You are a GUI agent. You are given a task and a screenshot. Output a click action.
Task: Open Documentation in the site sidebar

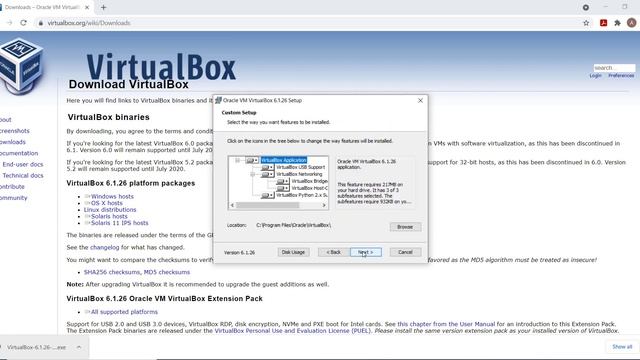coord(19,153)
